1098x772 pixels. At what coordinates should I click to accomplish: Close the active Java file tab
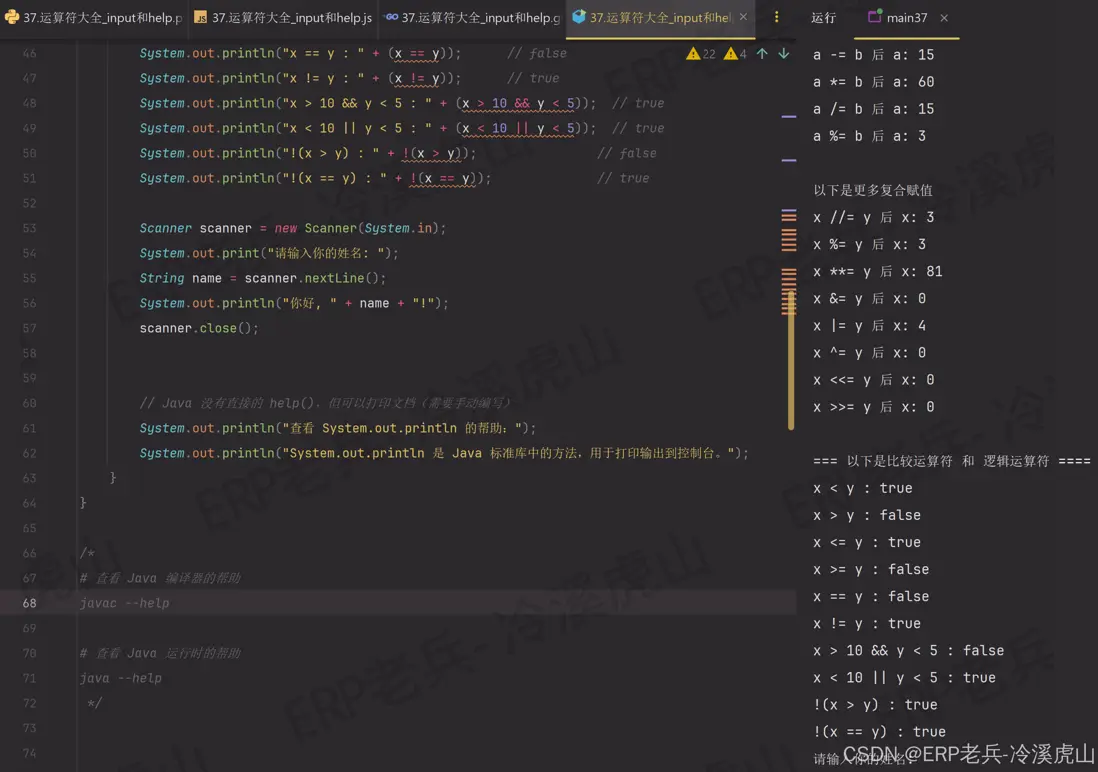click(743, 18)
